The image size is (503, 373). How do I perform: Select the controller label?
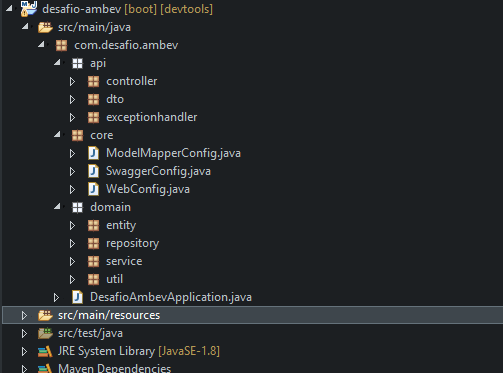pos(132,81)
